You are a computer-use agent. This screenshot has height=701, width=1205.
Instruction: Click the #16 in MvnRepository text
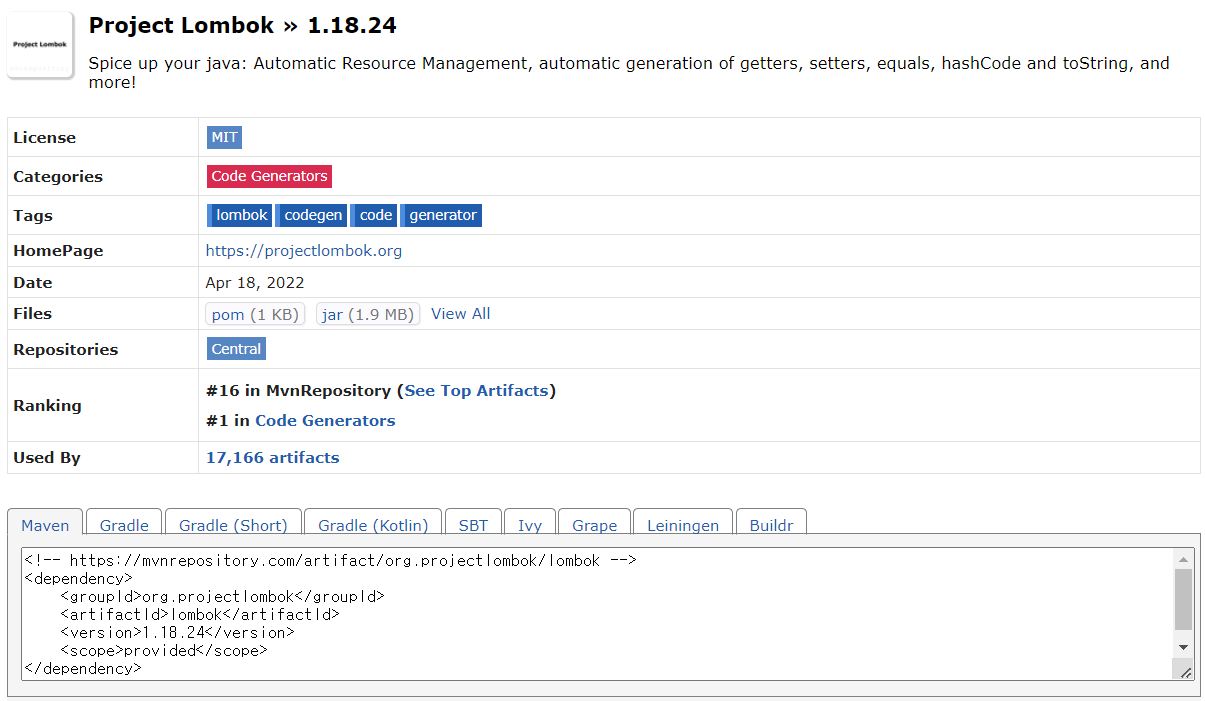point(298,391)
